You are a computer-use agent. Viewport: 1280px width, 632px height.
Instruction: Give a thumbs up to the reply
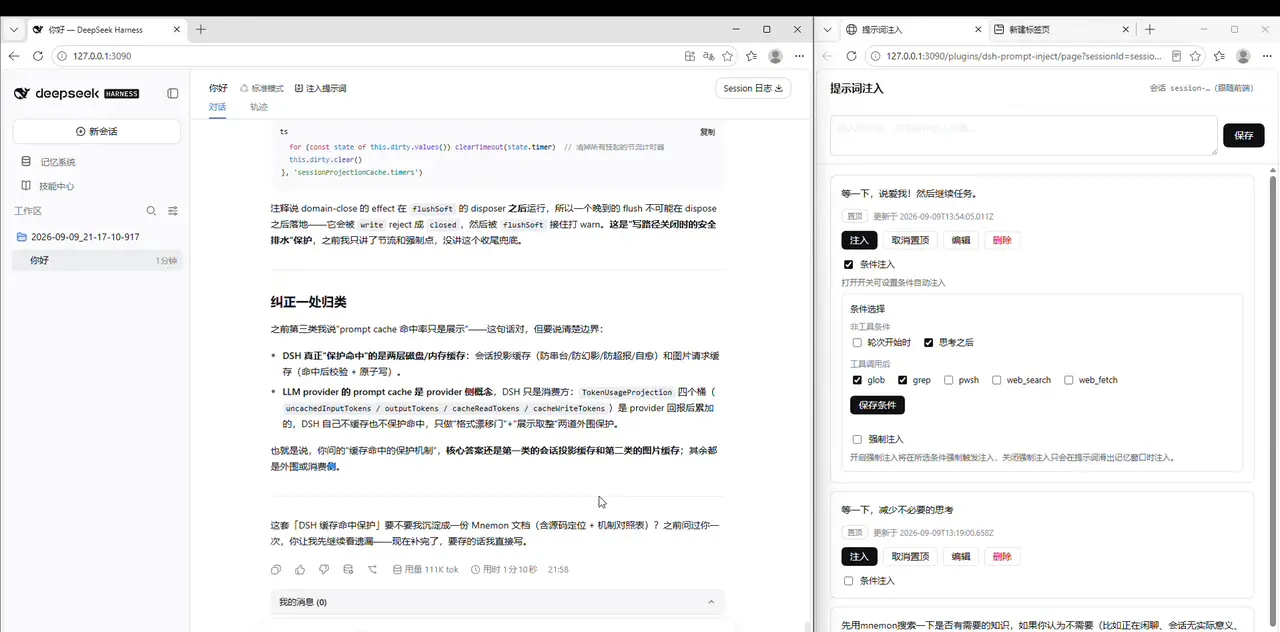[300, 569]
